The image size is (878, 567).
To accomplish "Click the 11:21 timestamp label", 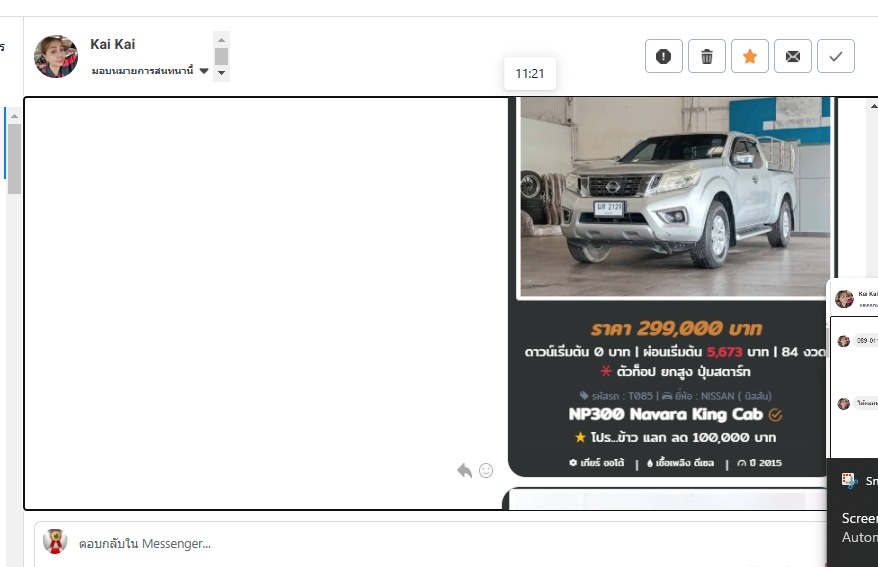I will [x=530, y=73].
